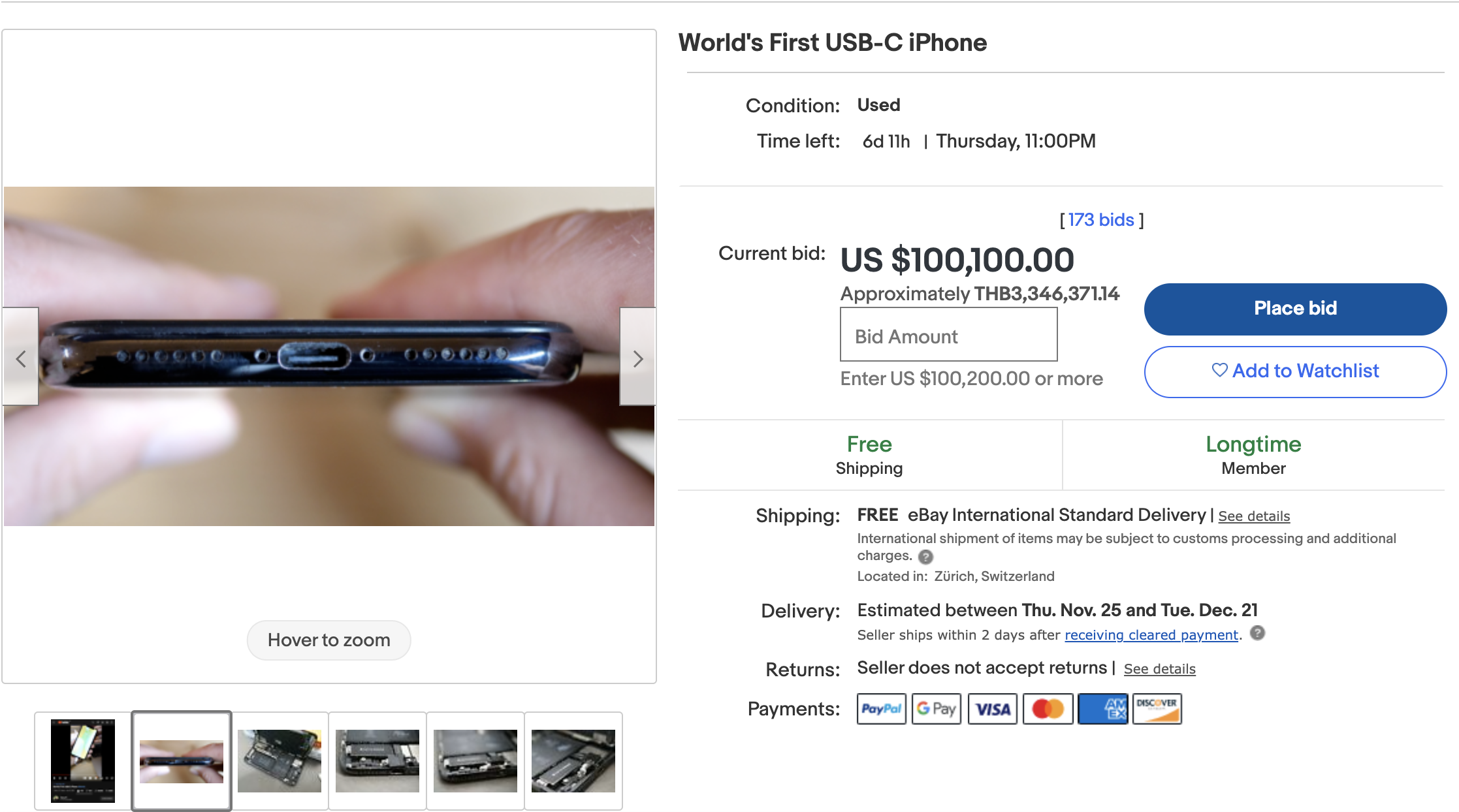Show the previous gallery image
This screenshot has width=1459, height=812.
click(x=21, y=358)
